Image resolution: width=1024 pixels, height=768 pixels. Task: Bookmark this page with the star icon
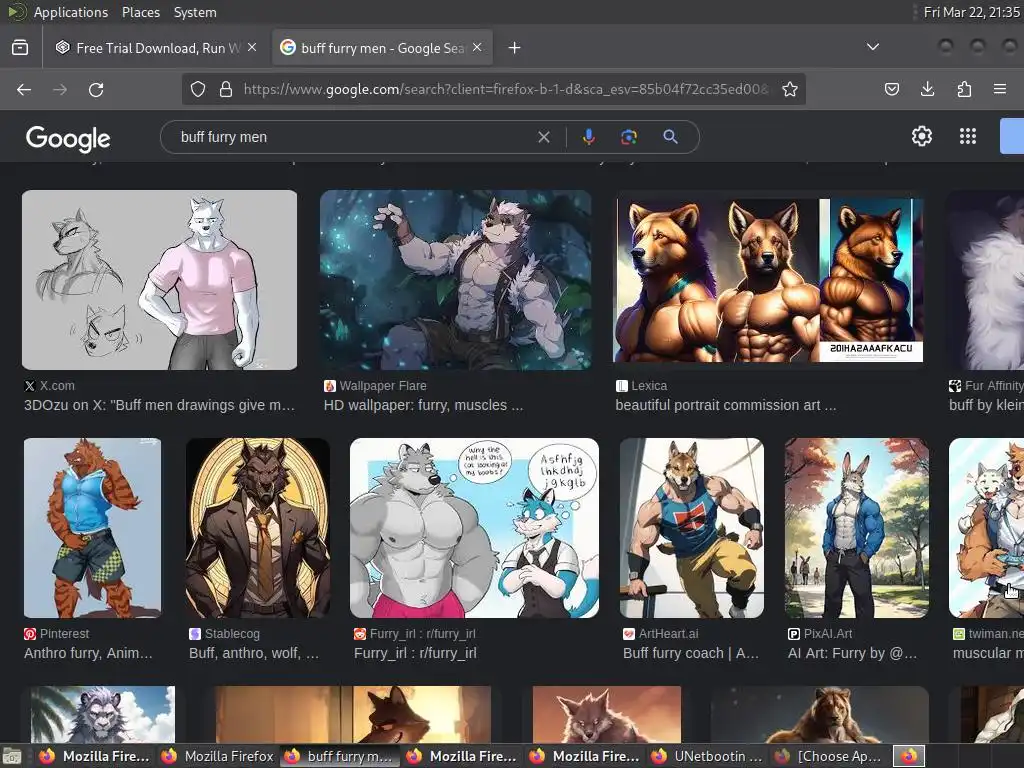pos(790,89)
